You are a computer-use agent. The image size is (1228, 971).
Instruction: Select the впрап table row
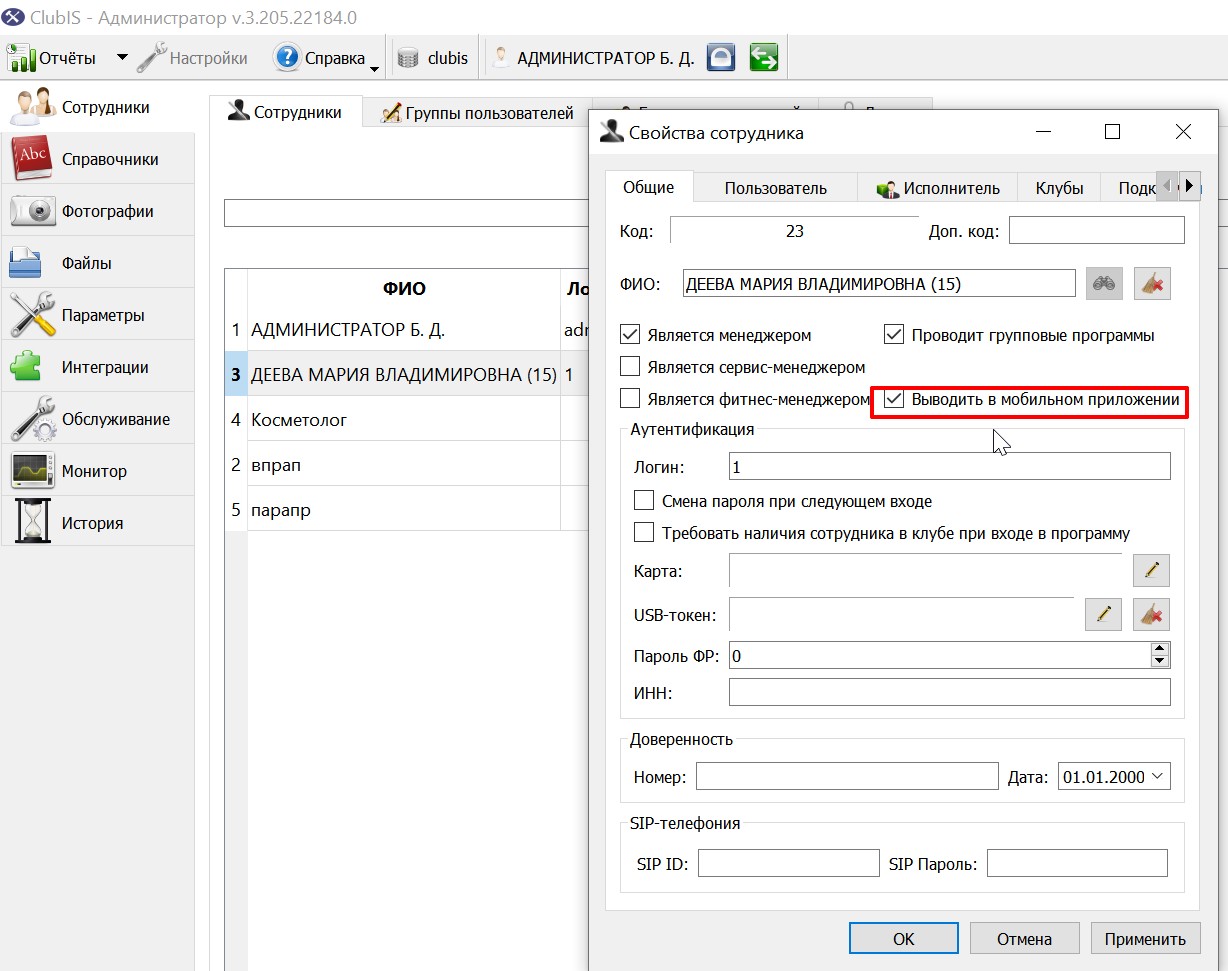click(x=406, y=465)
